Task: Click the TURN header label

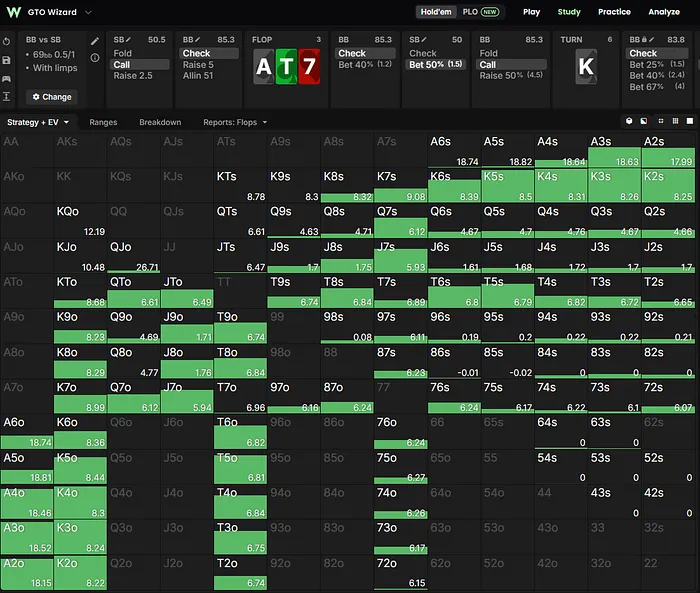Action: pyautogui.click(x=571, y=40)
